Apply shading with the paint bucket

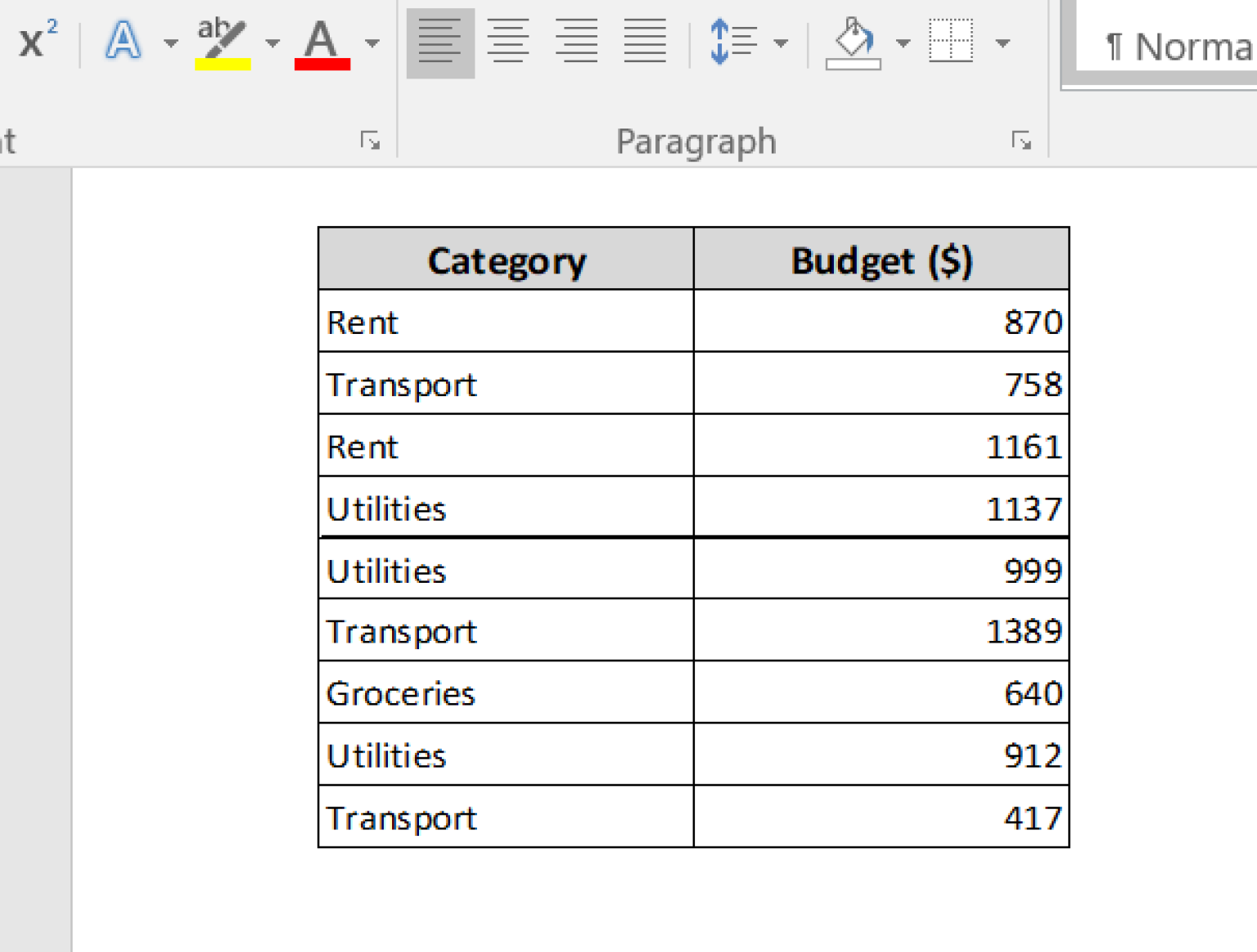pyautogui.click(x=853, y=41)
